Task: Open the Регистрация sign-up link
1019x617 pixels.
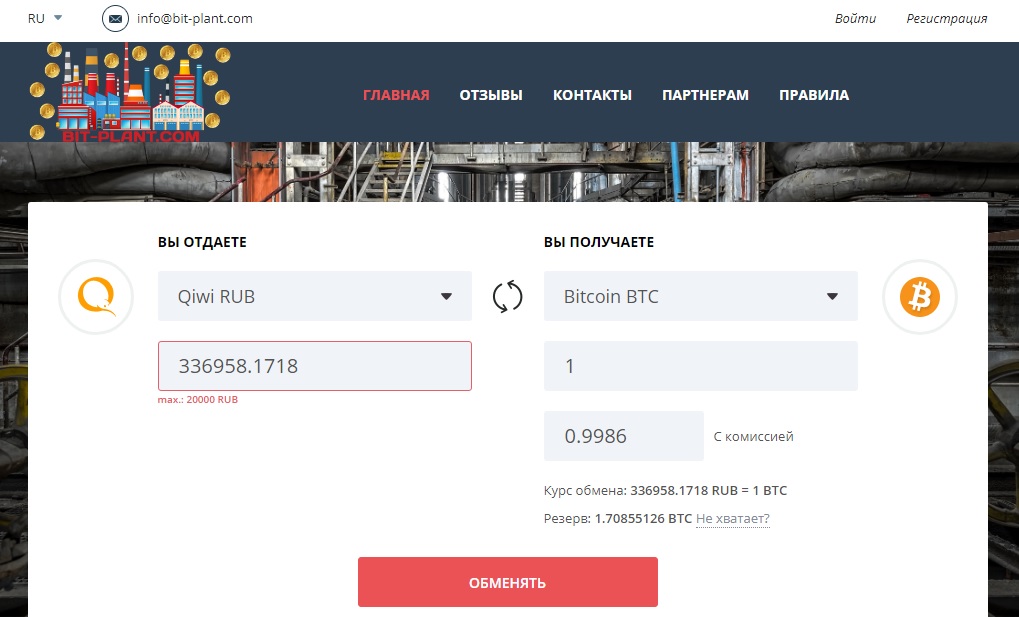Action: click(946, 19)
